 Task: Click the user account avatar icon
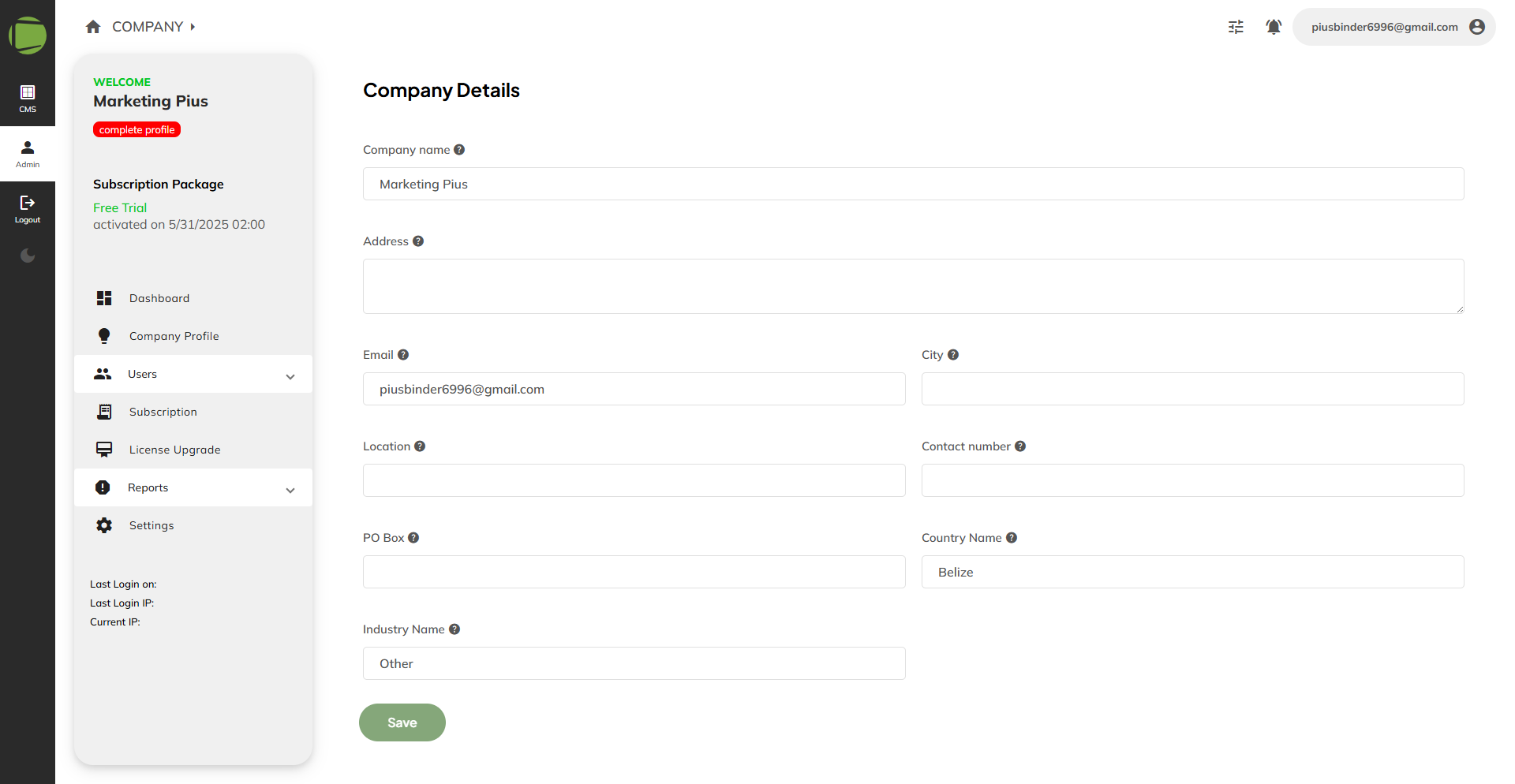(1477, 27)
